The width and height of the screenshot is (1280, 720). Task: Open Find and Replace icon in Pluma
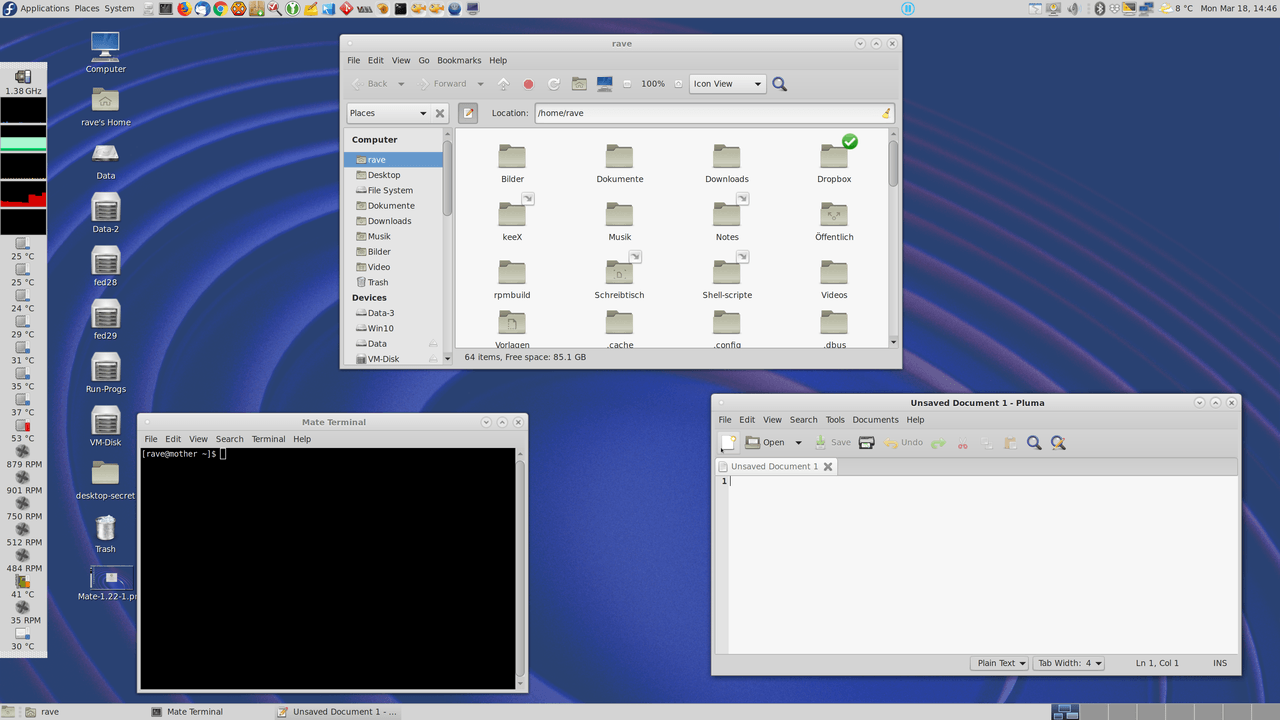click(1058, 443)
